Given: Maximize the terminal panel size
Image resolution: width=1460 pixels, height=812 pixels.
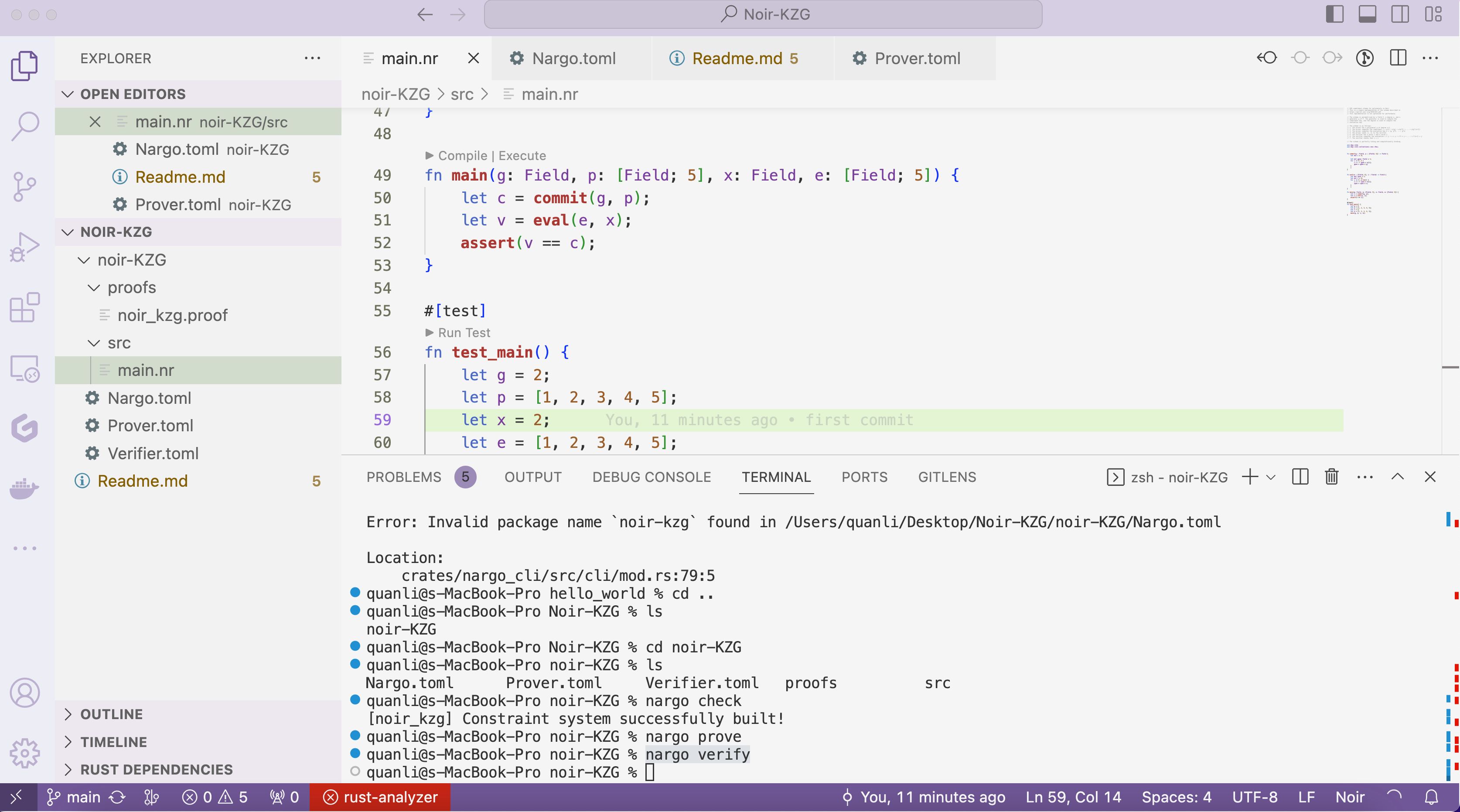Looking at the screenshot, I should pos(1397,477).
